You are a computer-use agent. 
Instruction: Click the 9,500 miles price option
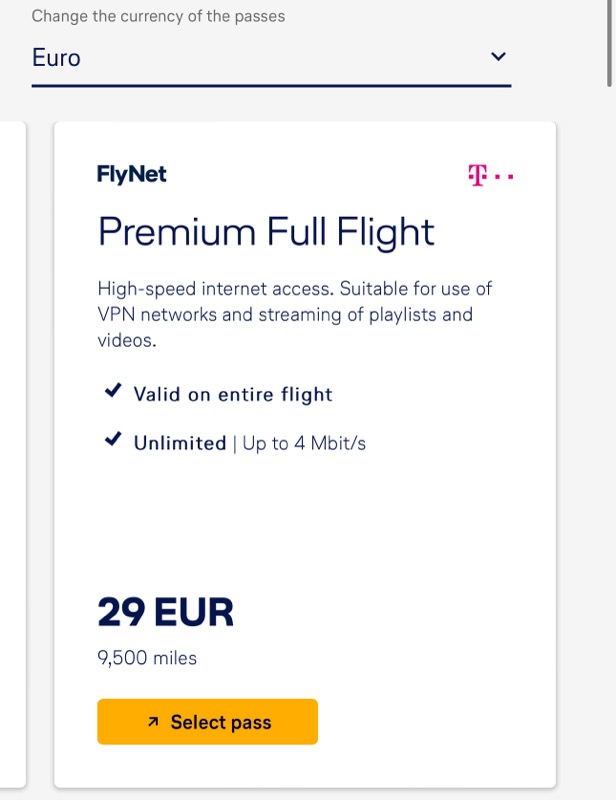pyautogui.click(x=147, y=658)
